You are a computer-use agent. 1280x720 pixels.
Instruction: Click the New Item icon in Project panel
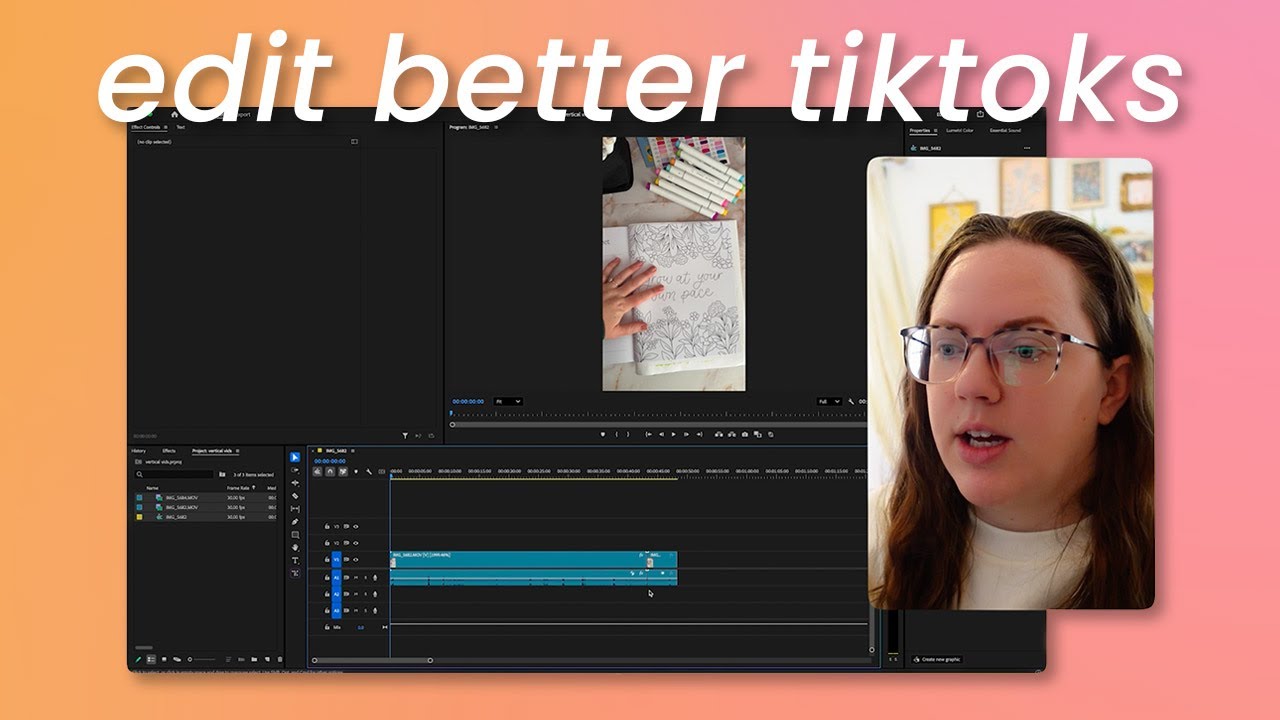267,659
